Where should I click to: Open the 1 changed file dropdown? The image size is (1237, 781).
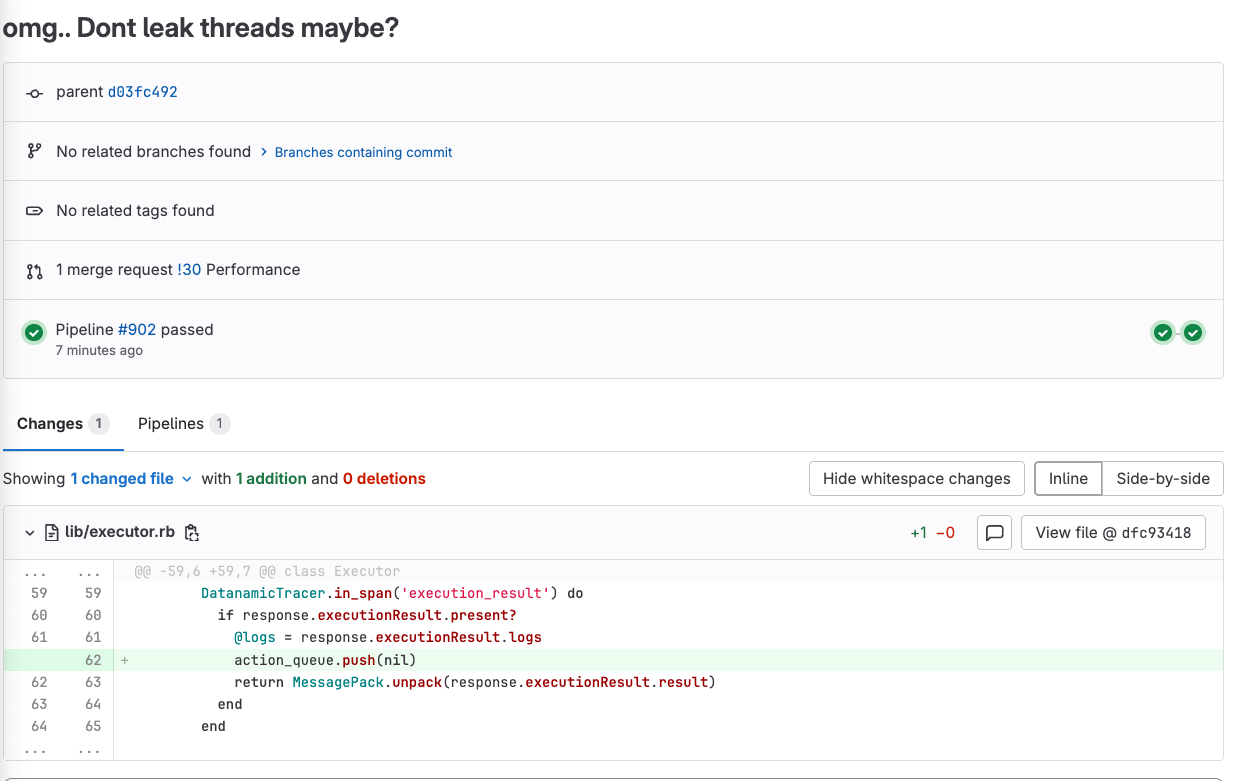tap(131, 479)
